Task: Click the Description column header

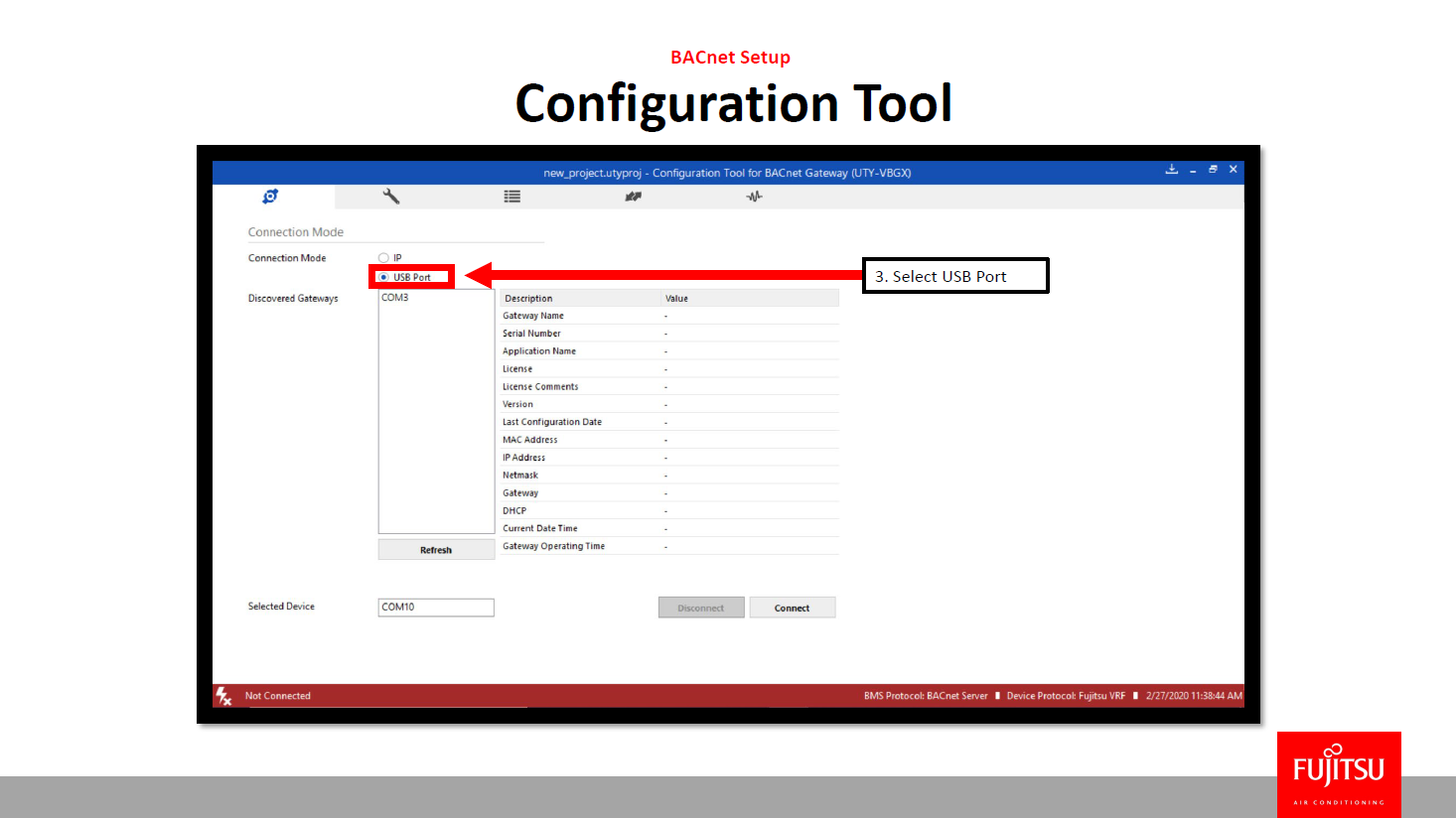Action: [x=581, y=298]
